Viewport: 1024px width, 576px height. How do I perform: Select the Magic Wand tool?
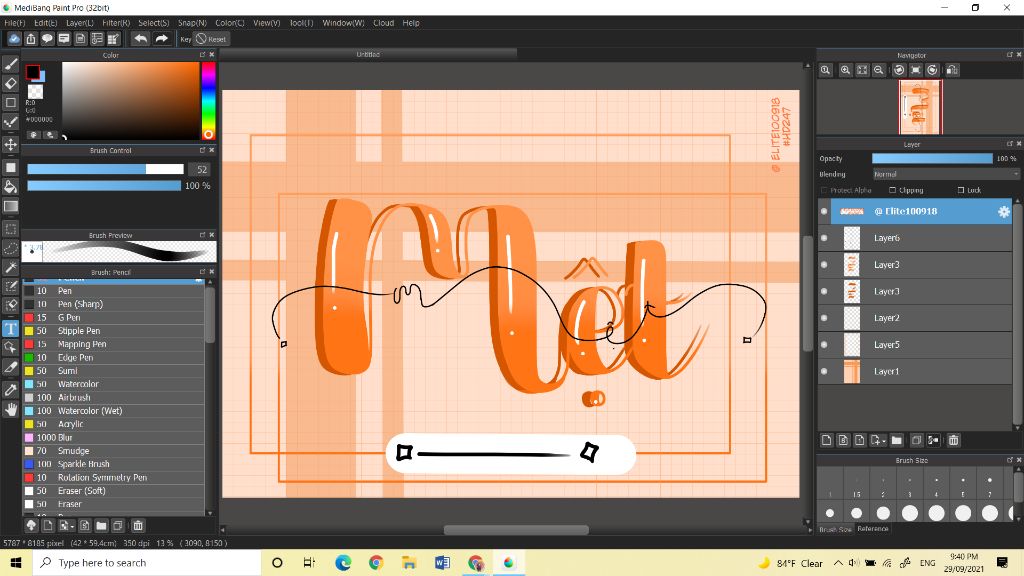point(10,267)
